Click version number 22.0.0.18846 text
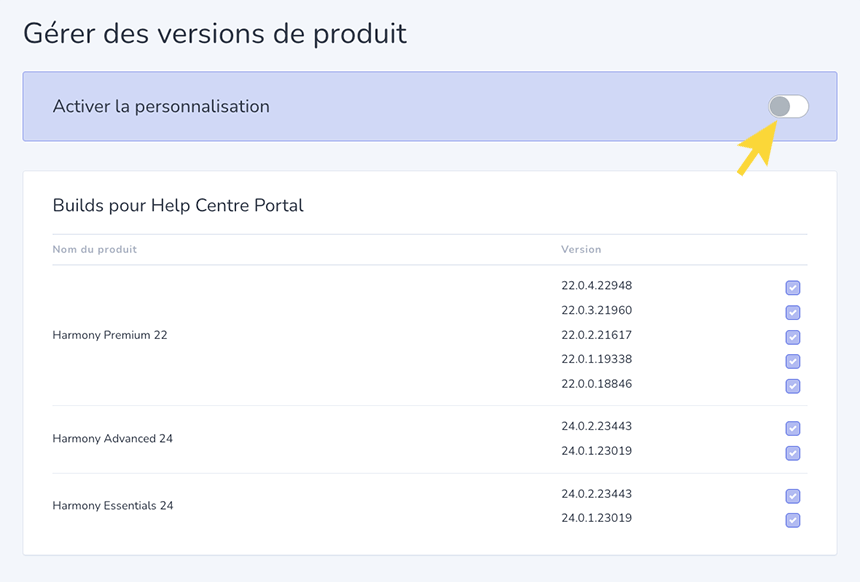This screenshot has width=860, height=582. (x=597, y=384)
